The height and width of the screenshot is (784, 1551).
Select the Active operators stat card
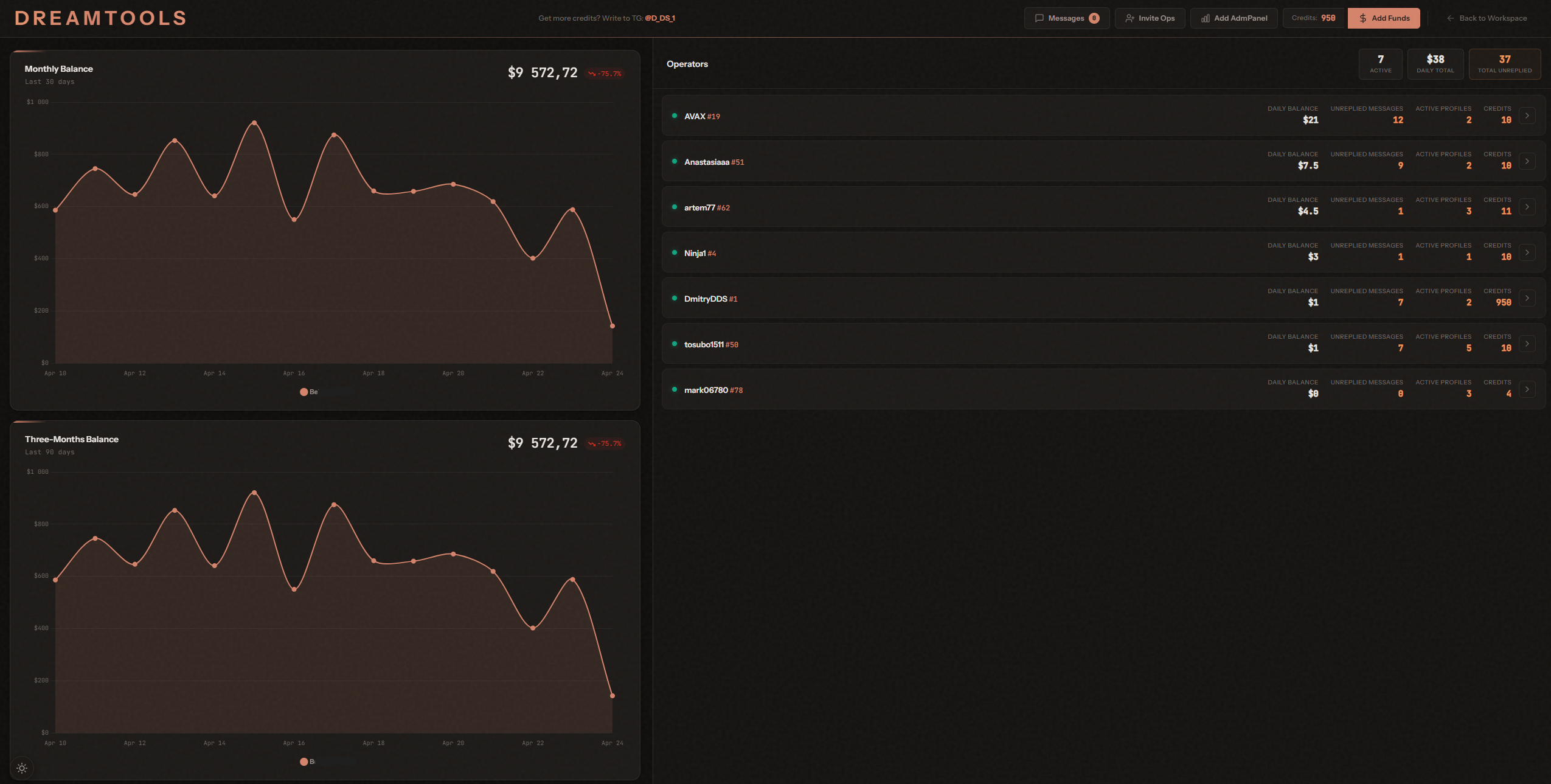[1380, 64]
